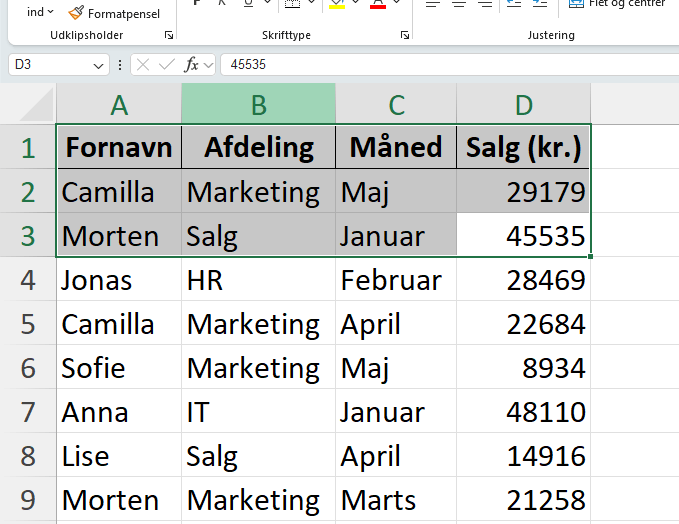The height and width of the screenshot is (524, 679).
Task: Select the Februar cell
Action: click(x=395, y=280)
